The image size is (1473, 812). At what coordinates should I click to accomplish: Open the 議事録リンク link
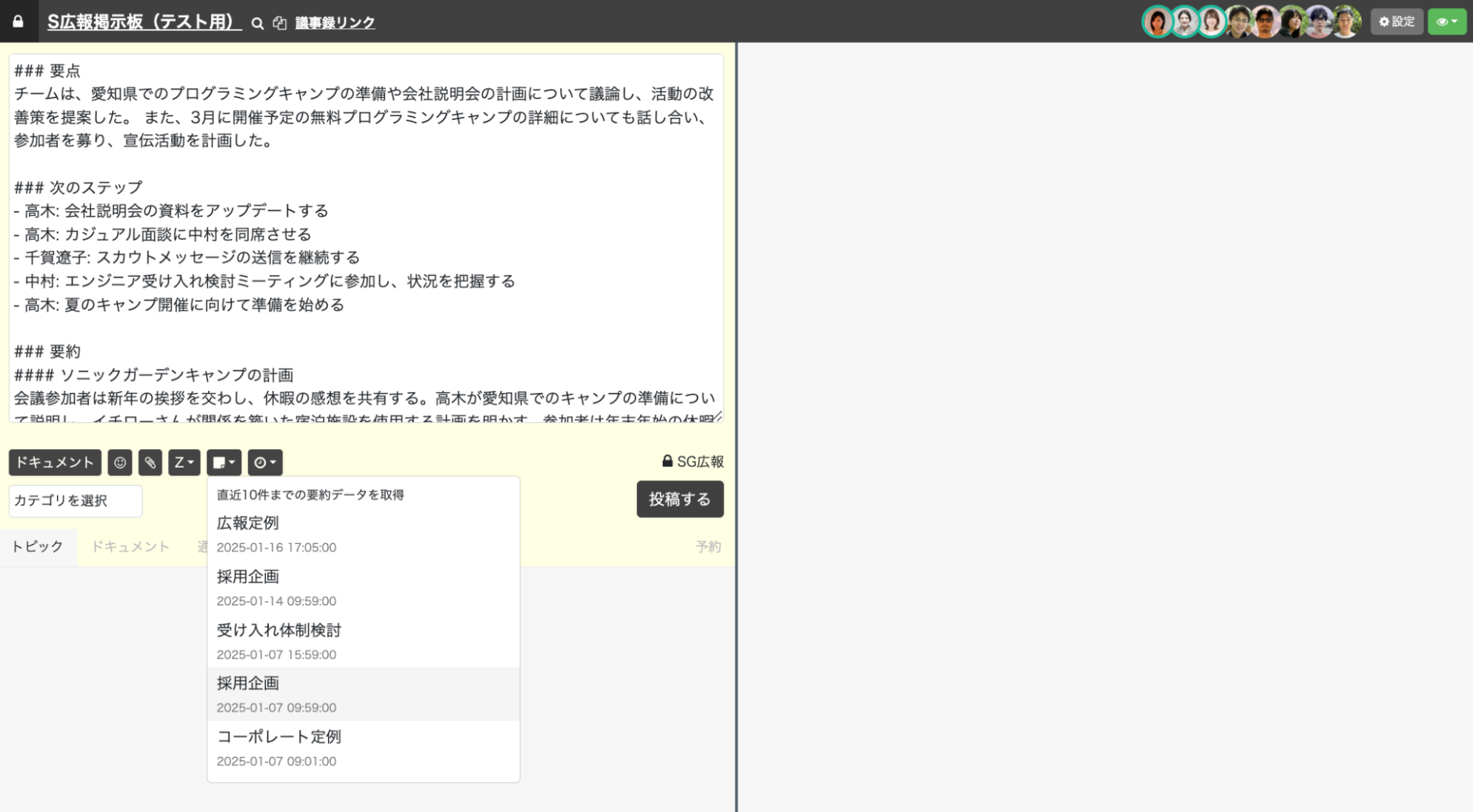tap(335, 23)
